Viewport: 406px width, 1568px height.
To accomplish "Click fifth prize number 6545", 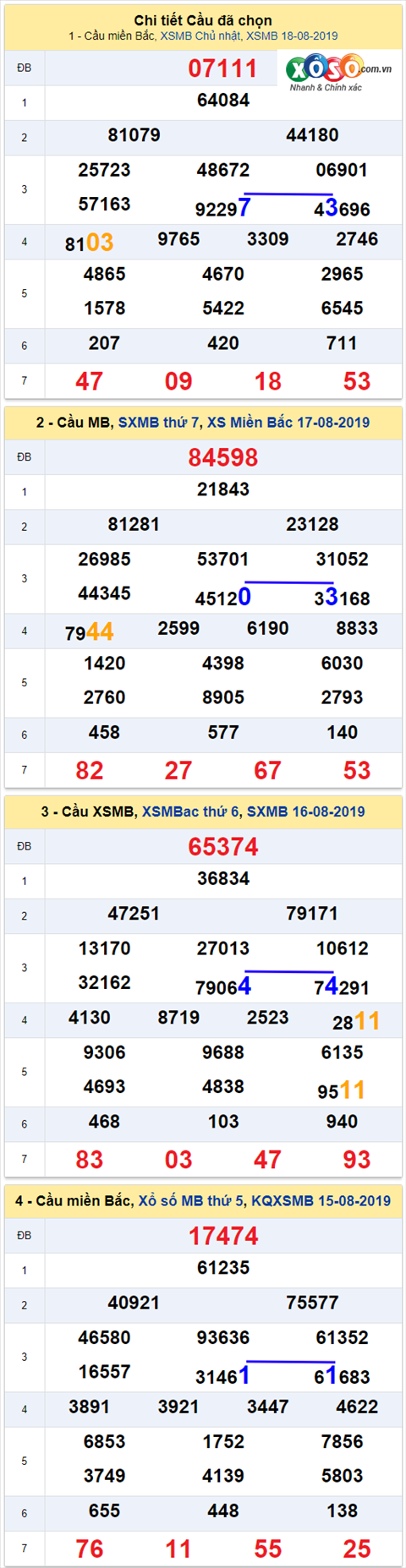I will pyautogui.click(x=342, y=309).
